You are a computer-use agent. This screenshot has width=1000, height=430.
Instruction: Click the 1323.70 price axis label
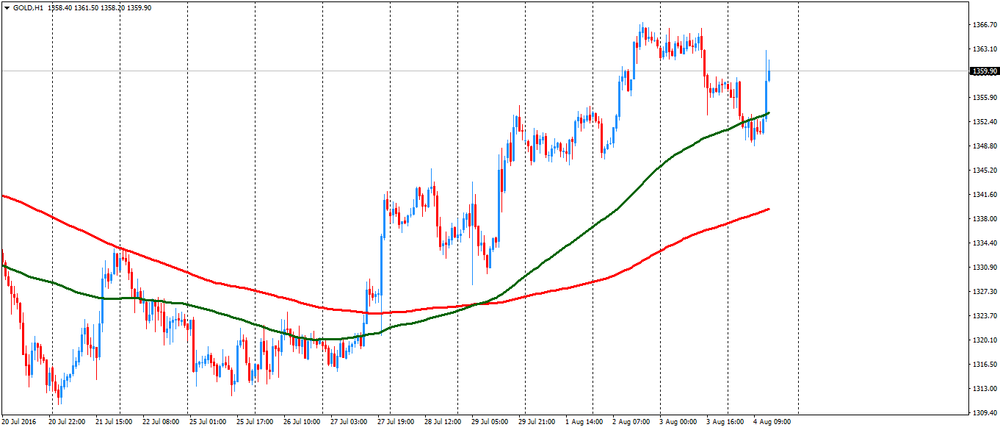click(985, 316)
